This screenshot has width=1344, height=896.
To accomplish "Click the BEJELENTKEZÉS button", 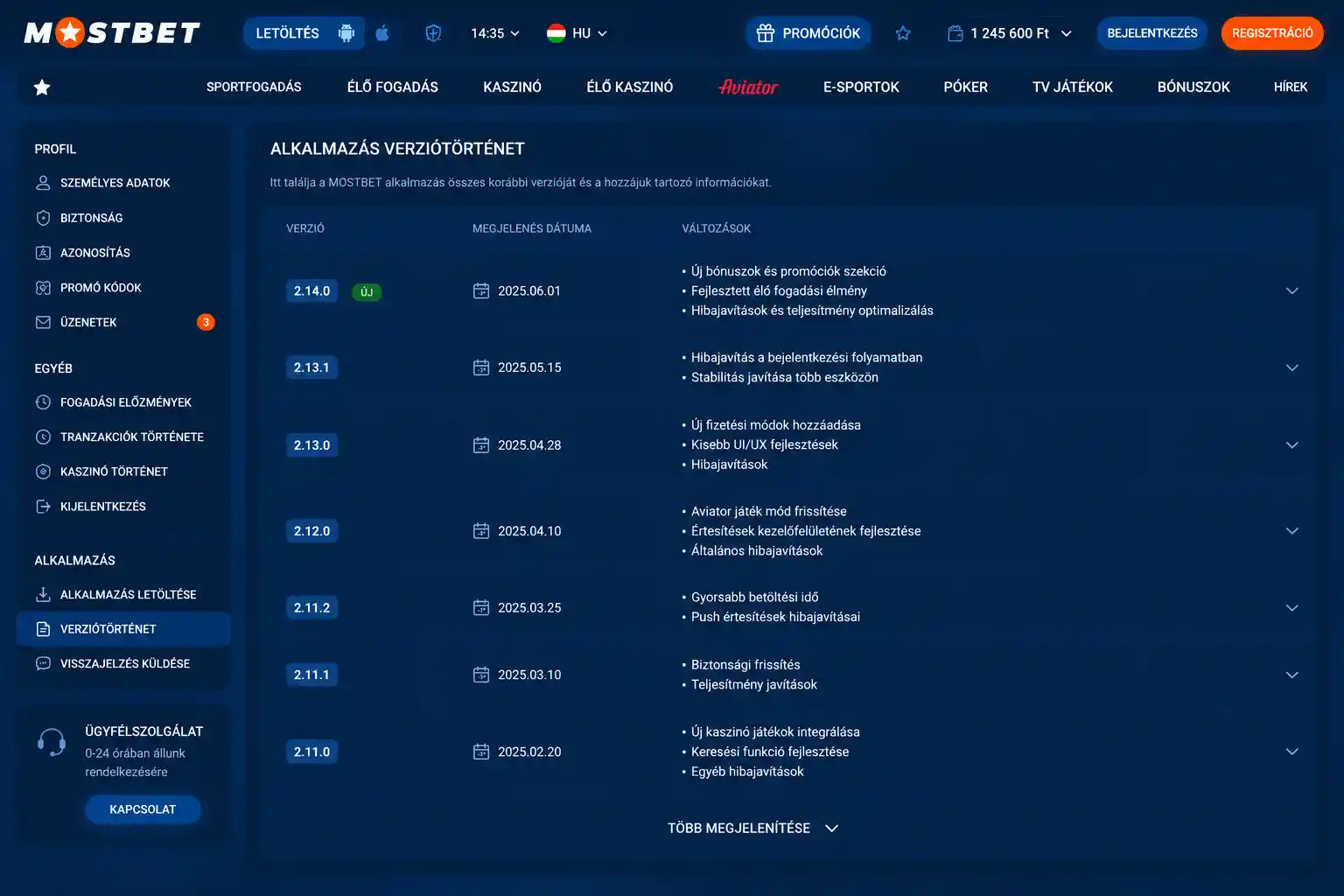I will pyautogui.click(x=1152, y=33).
